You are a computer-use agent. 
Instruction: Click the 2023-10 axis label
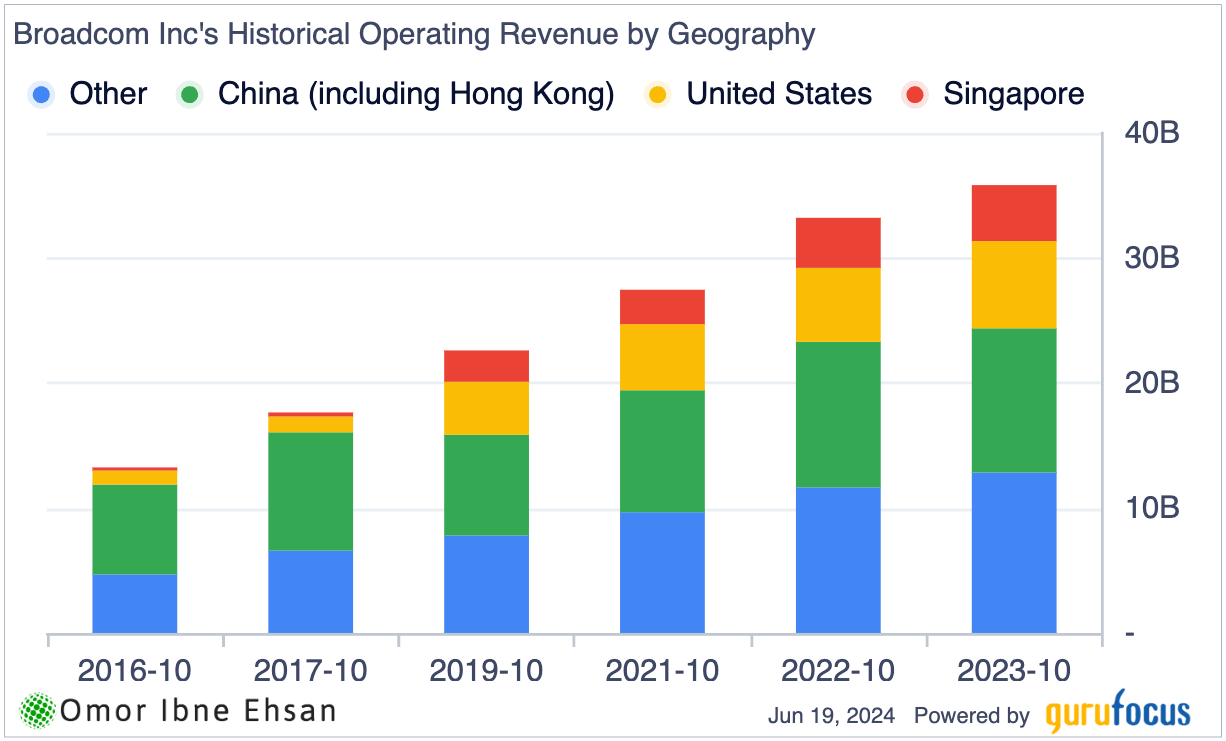click(x=1014, y=670)
